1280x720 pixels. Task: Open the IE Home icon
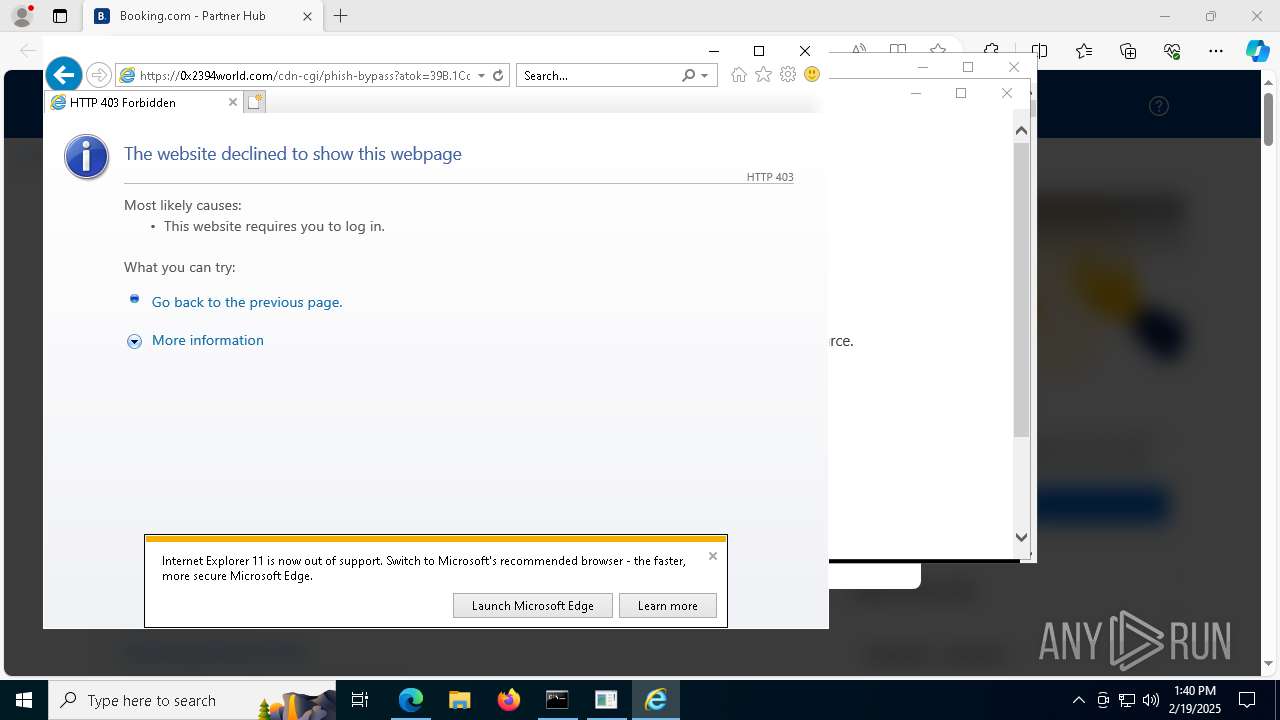click(739, 75)
